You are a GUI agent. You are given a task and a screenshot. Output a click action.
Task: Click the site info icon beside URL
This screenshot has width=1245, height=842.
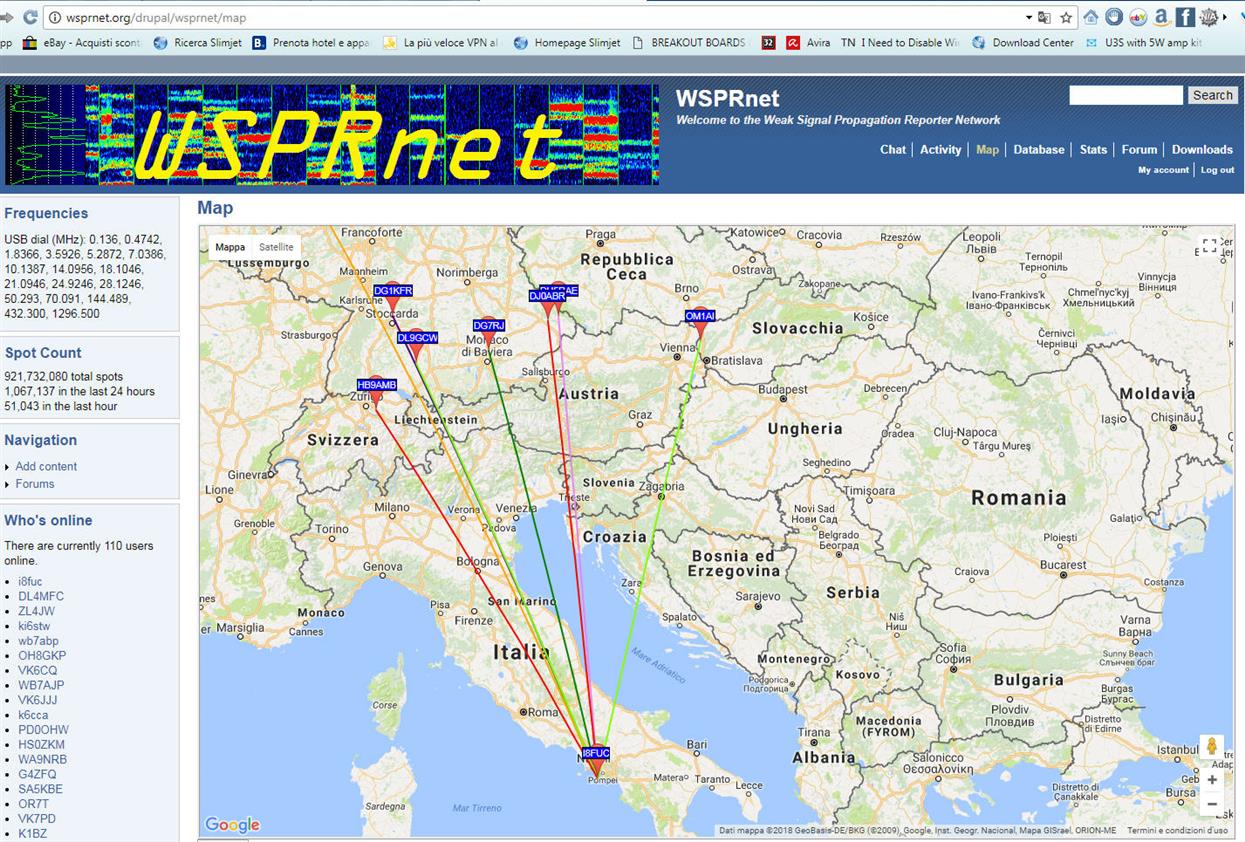[55, 17]
